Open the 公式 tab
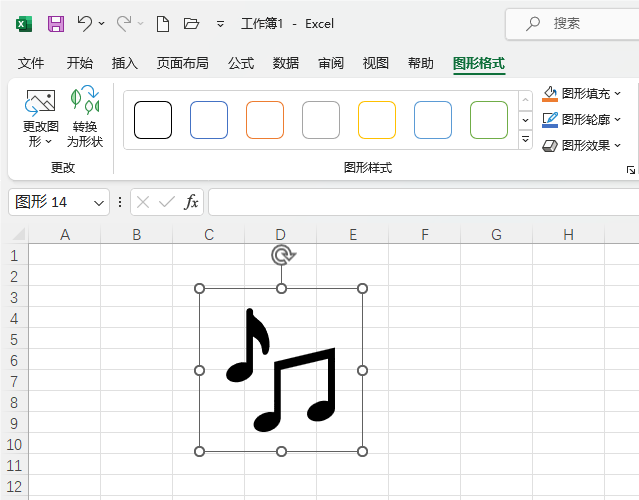 241,63
